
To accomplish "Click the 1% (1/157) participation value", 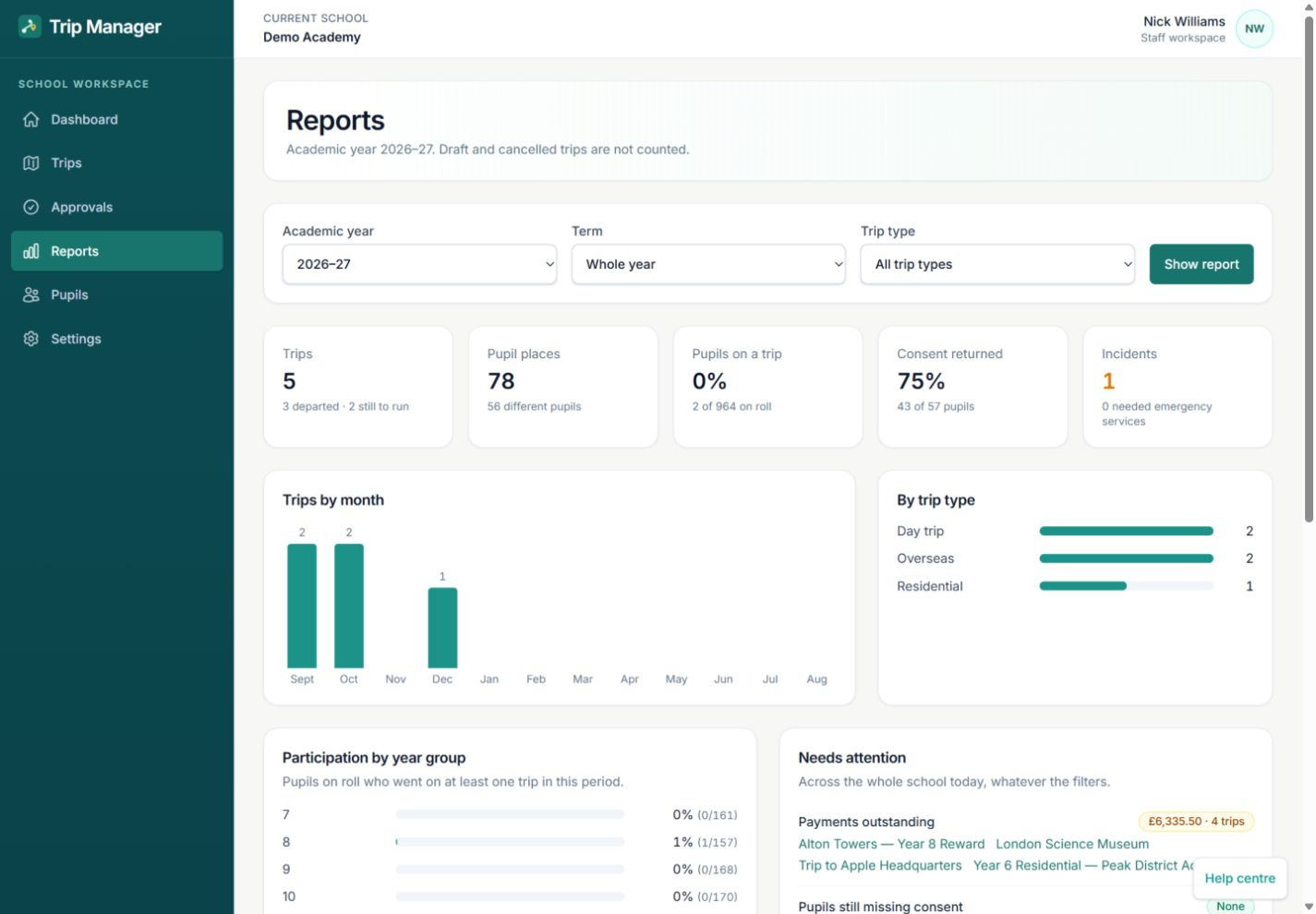I will (705, 842).
